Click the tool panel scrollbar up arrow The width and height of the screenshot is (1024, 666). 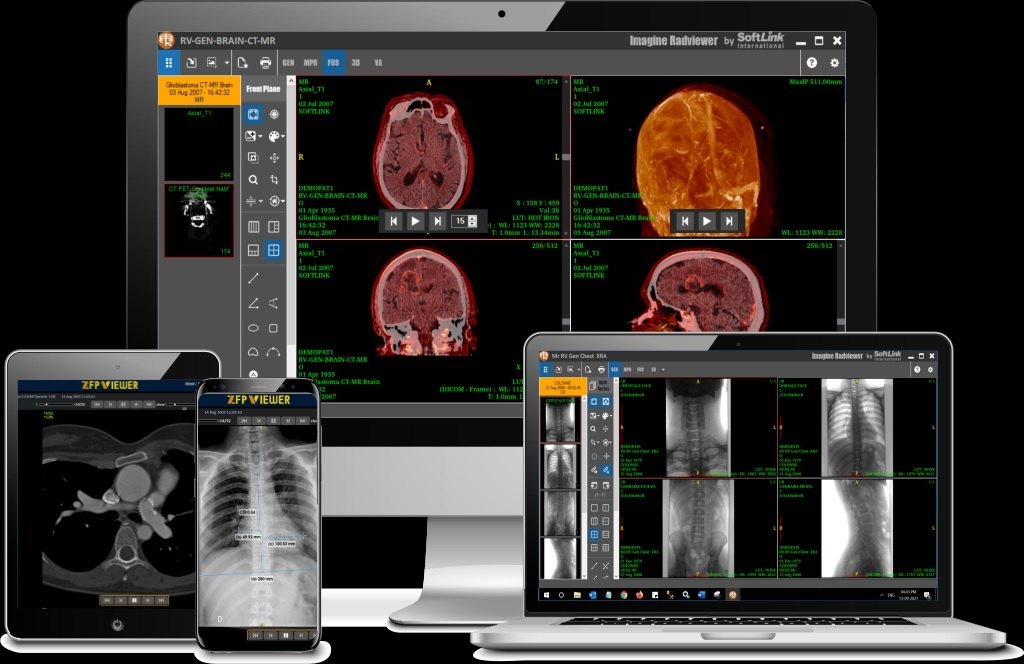pos(291,81)
